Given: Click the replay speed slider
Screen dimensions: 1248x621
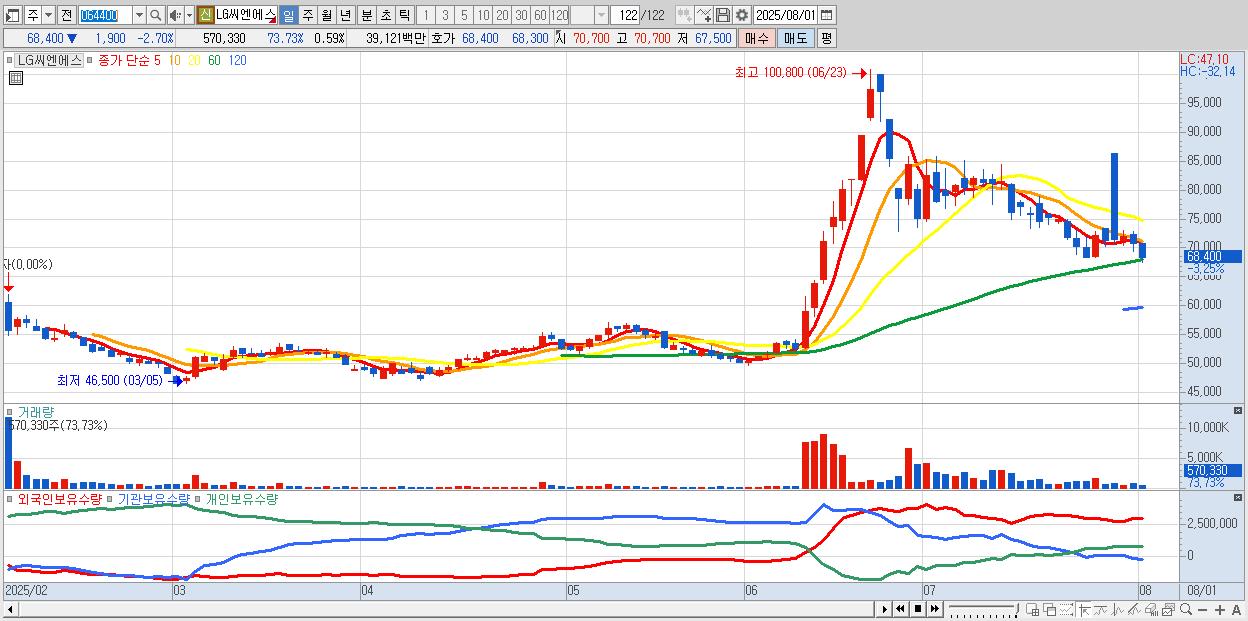Looking at the screenshot, I should (x=983, y=609).
